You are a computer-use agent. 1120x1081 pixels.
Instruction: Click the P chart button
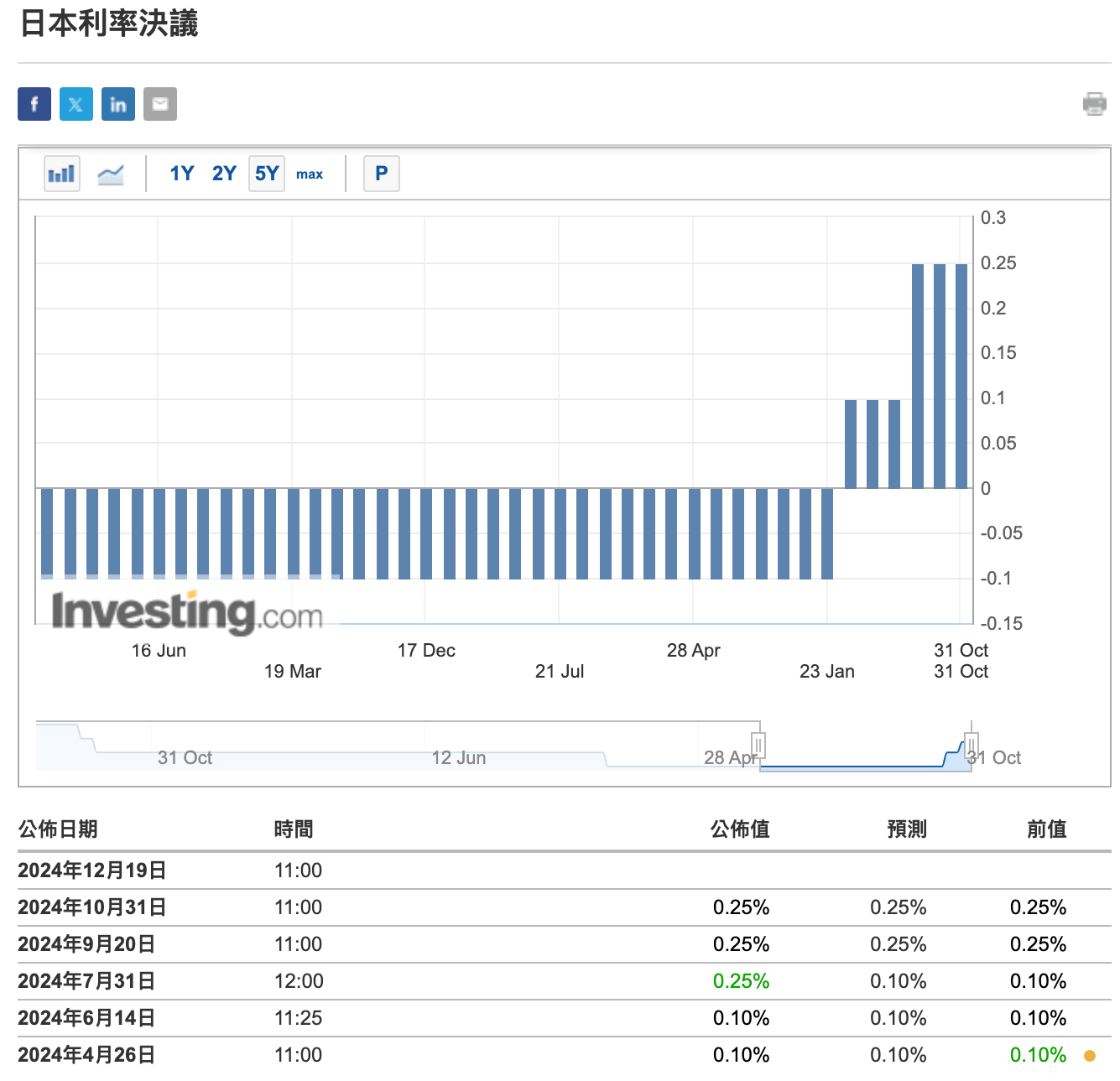(x=382, y=174)
